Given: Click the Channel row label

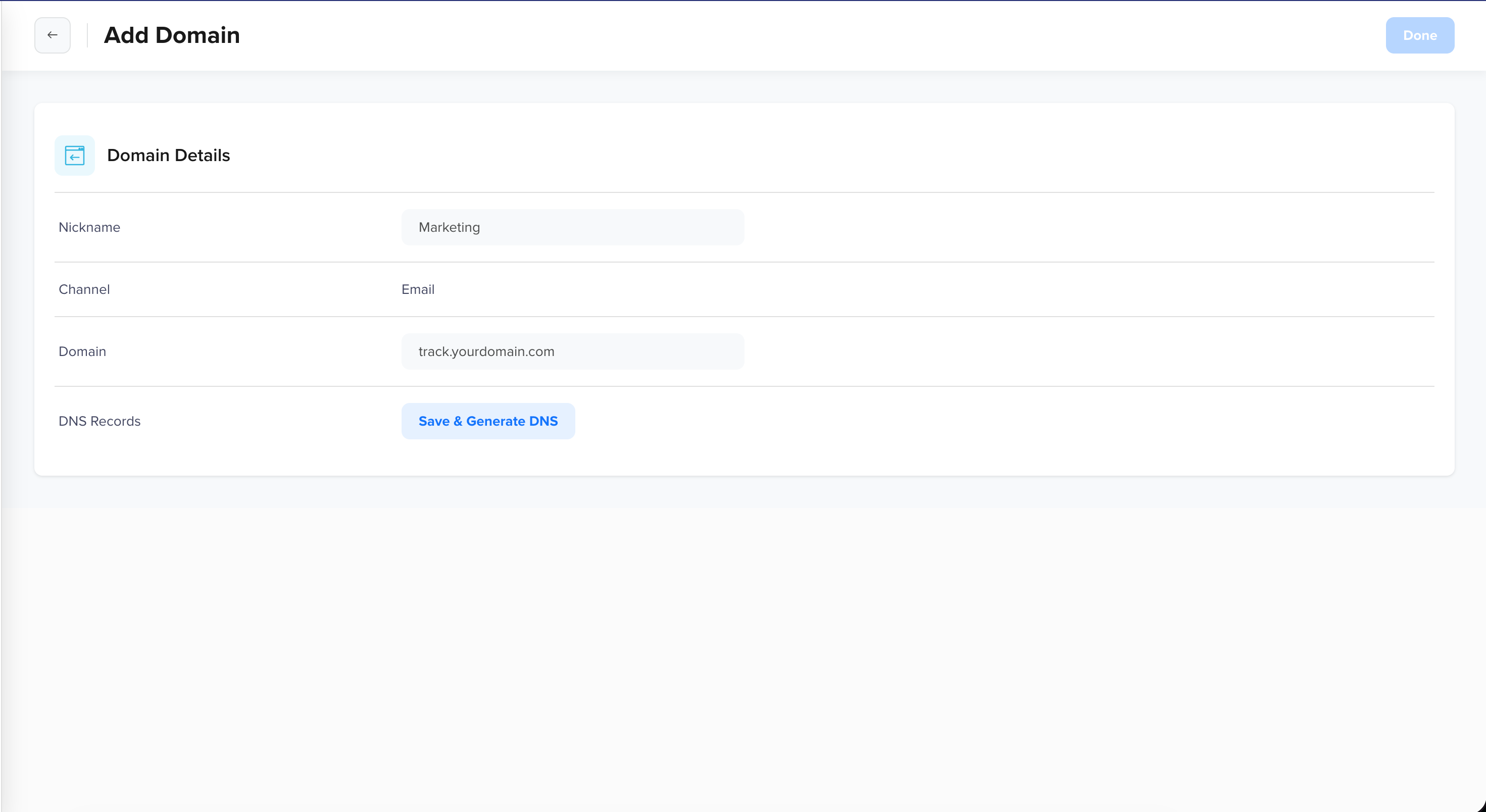Looking at the screenshot, I should click(x=84, y=289).
